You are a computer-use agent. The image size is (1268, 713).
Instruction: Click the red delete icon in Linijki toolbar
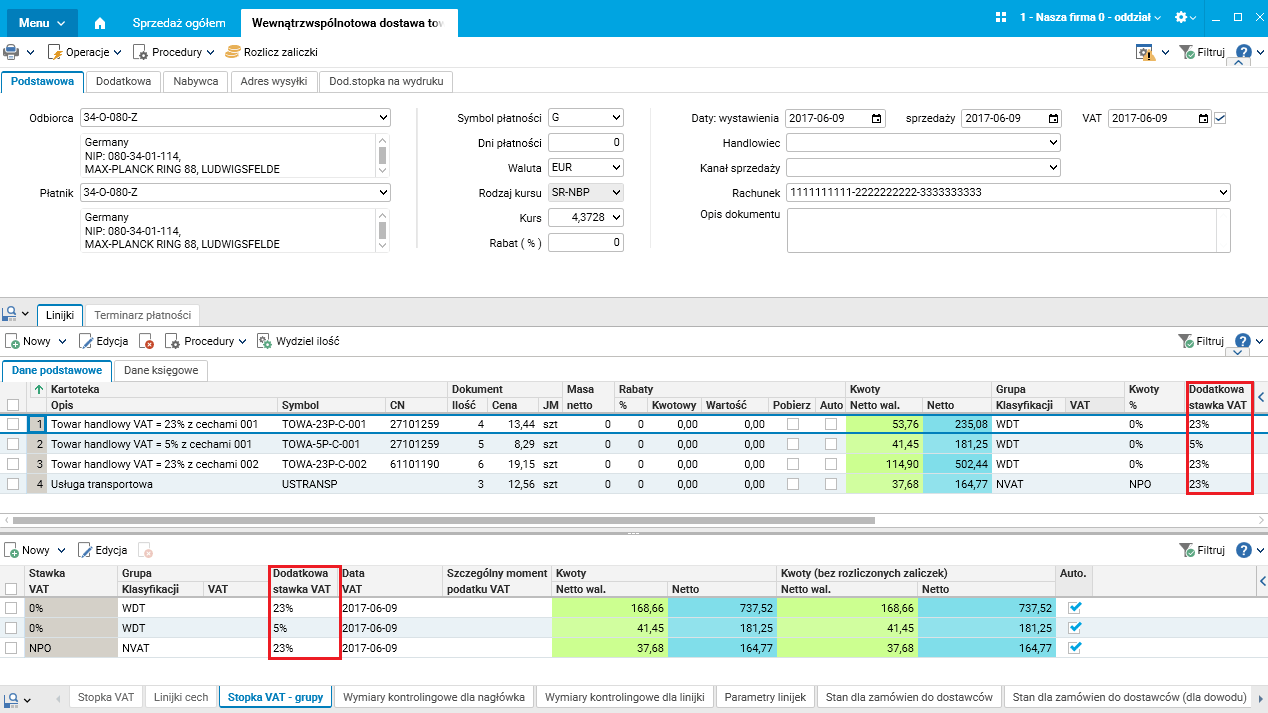click(x=147, y=341)
